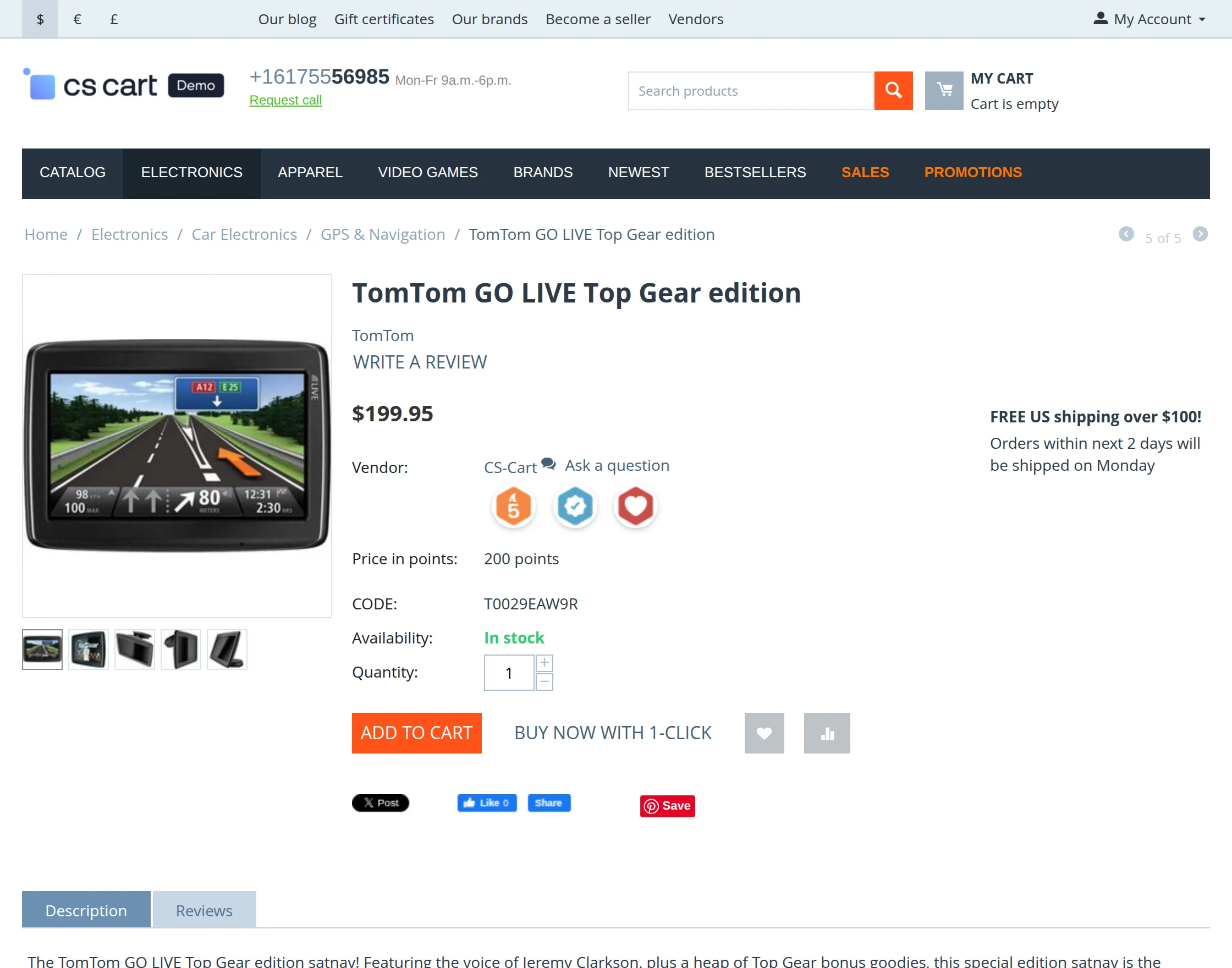This screenshot has height=968, width=1232.
Task: Increase quantity with plus stepper
Action: tap(544, 663)
